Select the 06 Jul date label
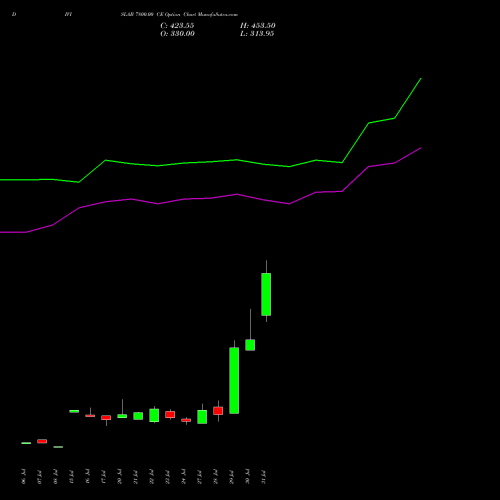The height and width of the screenshot is (500, 500). click(23, 477)
